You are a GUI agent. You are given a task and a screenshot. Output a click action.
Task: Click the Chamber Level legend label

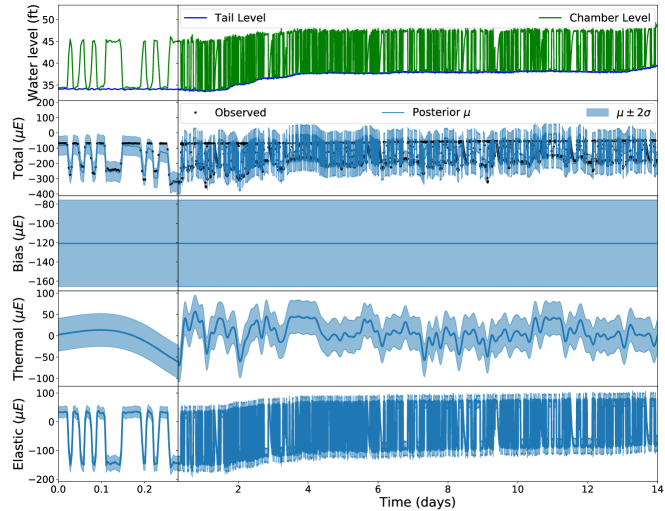pyautogui.click(x=609, y=18)
